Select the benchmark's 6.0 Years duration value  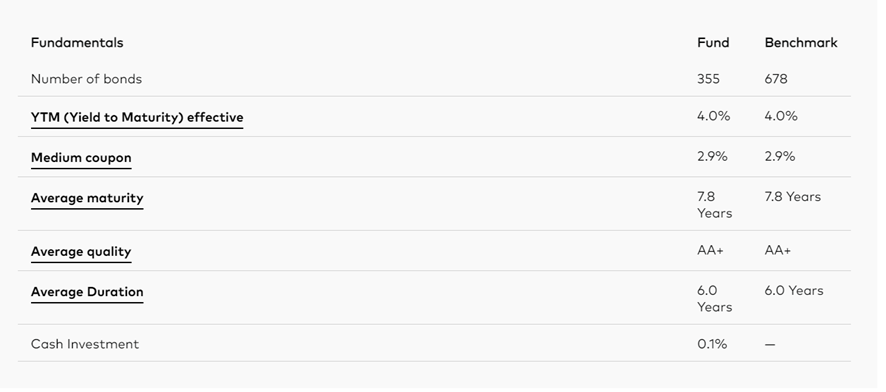point(794,291)
